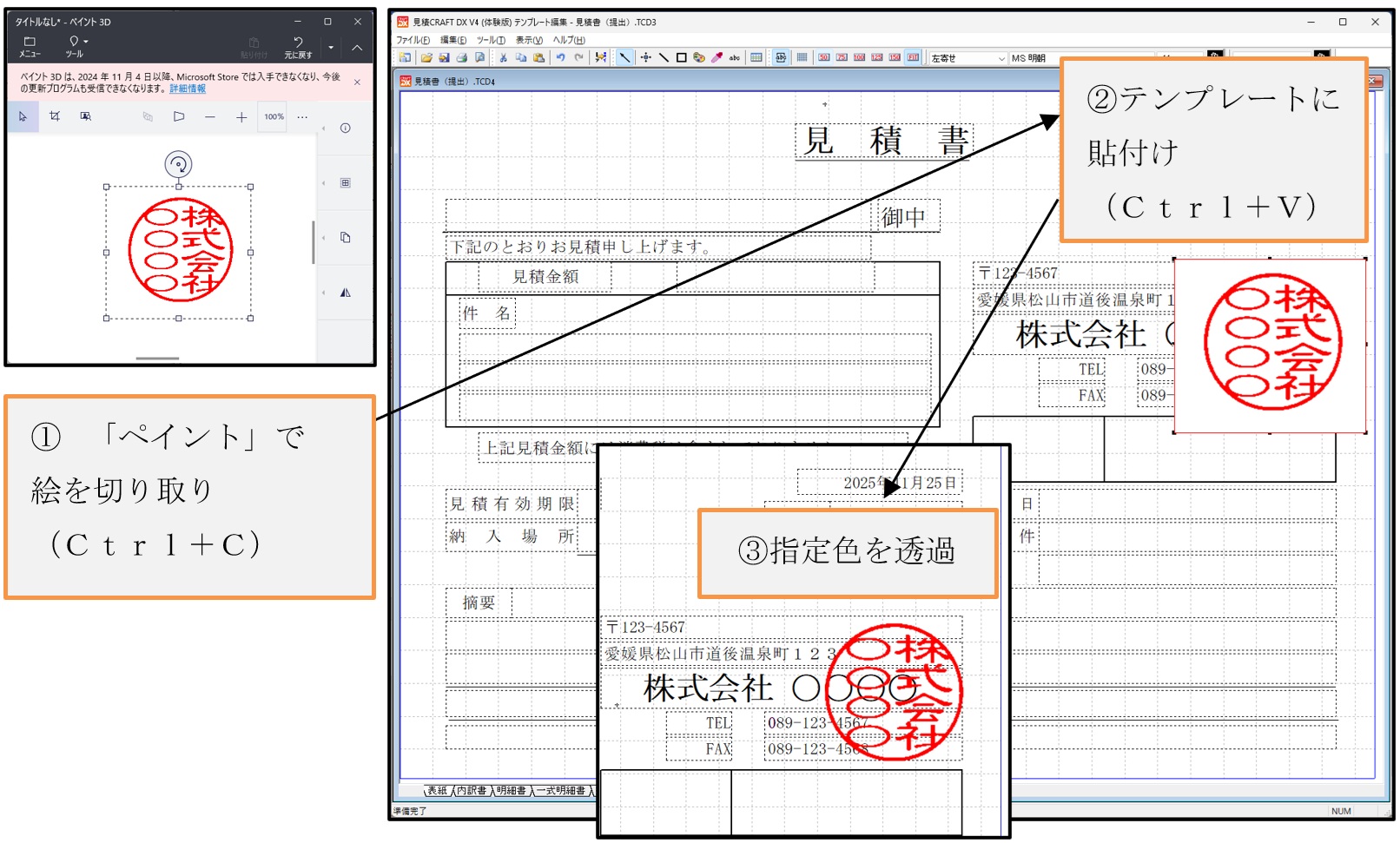Image resolution: width=1400 pixels, height=843 pixels.
Task: Select the rectangle drawing tool
Action: click(682, 58)
